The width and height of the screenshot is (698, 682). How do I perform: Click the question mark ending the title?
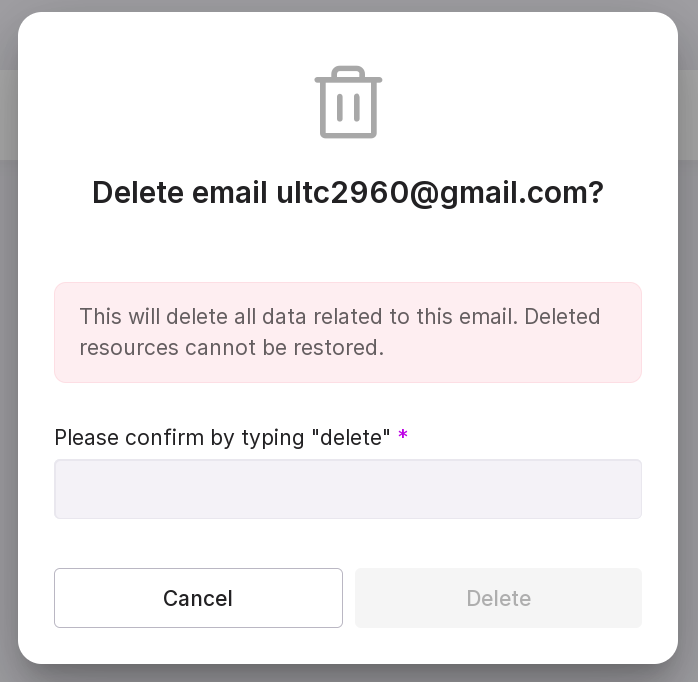coord(596,192)
